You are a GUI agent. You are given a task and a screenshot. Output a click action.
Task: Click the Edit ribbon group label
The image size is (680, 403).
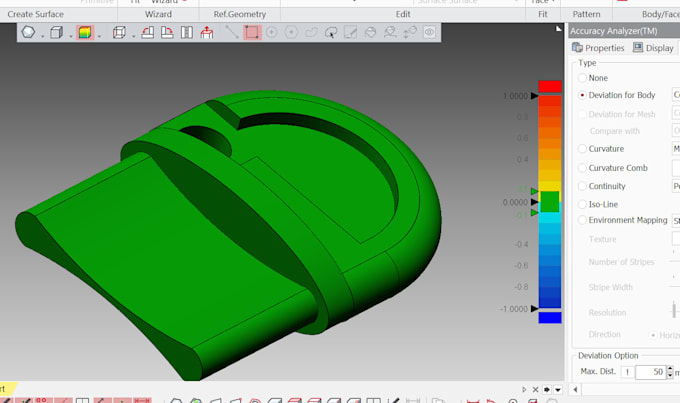click(x=402, y=14)
